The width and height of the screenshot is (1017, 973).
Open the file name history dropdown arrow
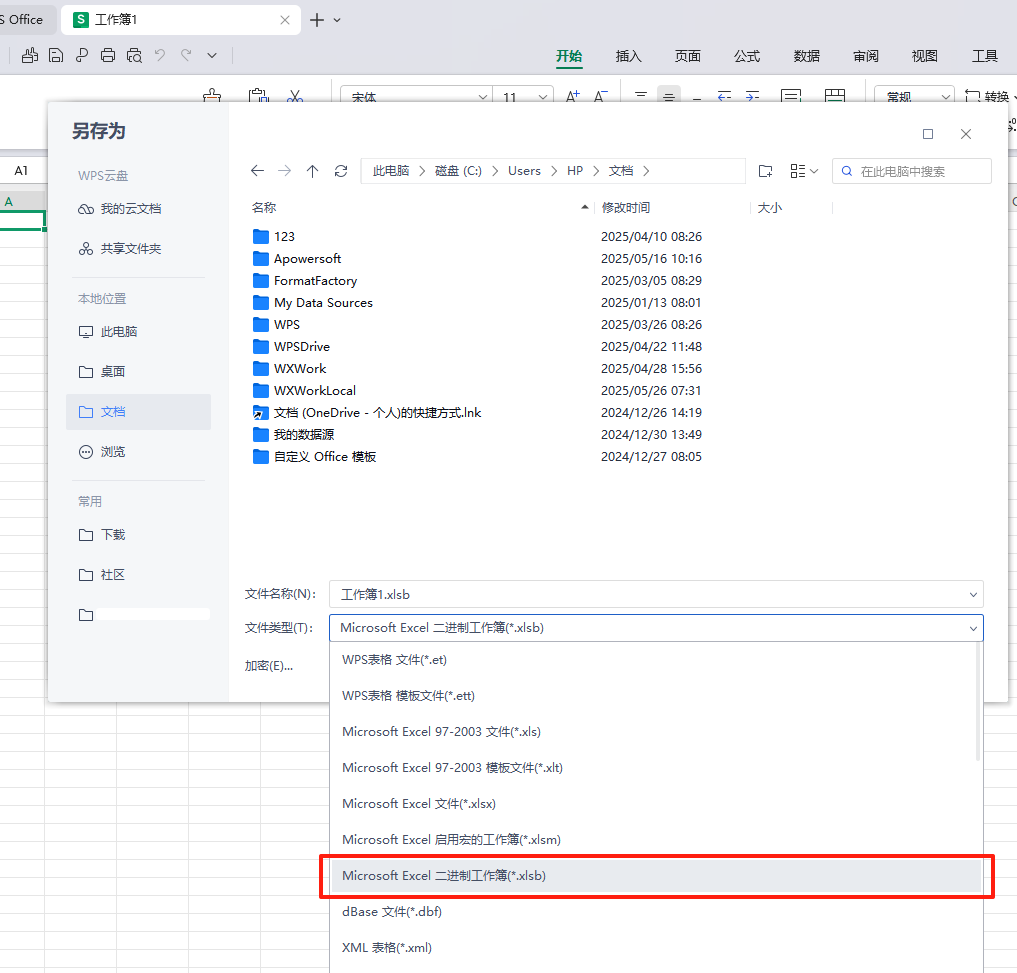pyautogui.click(x=973, y=595)
